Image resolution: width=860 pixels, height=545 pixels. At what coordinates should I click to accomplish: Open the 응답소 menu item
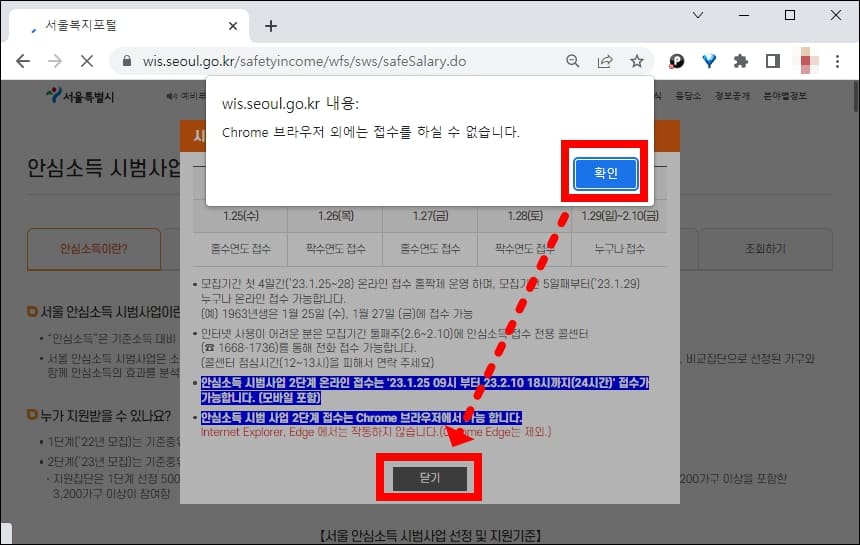point(688,96)
